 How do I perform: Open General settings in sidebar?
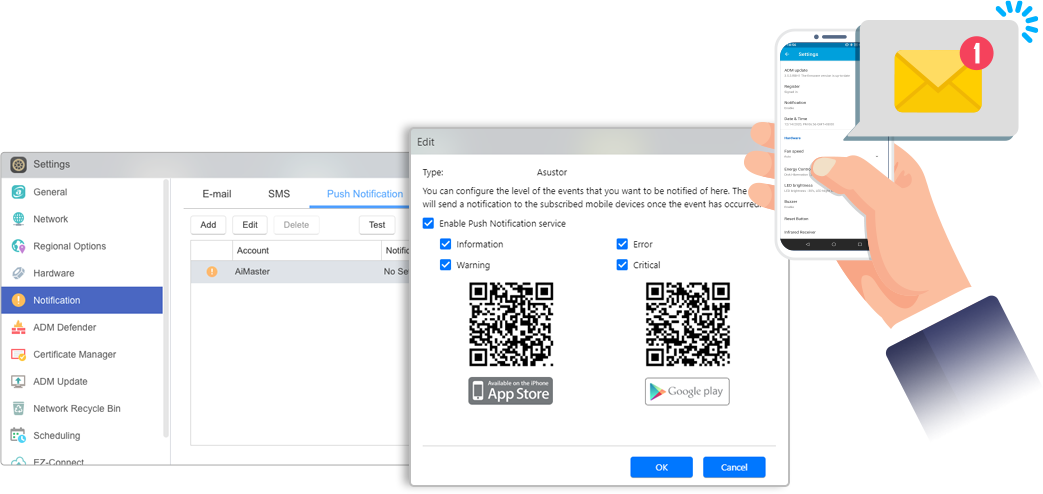tap(50, 192)
